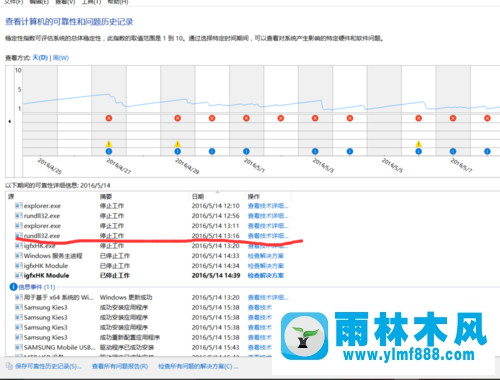This screenshot has height=380, width=500.
Task: Click the 2016/5/14 15:43 date cell
Action: pos(215,347)
